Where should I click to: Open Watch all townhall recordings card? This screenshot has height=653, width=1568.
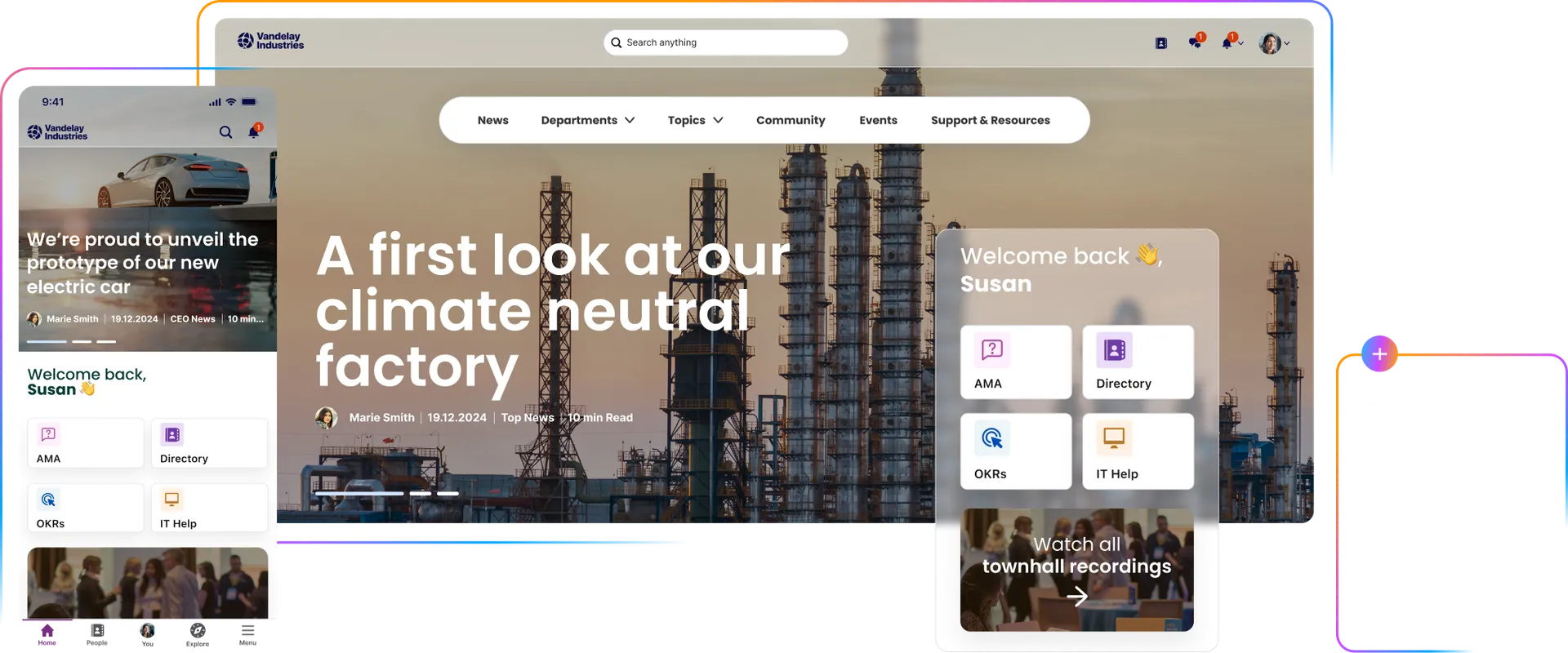click(1076, 570)
